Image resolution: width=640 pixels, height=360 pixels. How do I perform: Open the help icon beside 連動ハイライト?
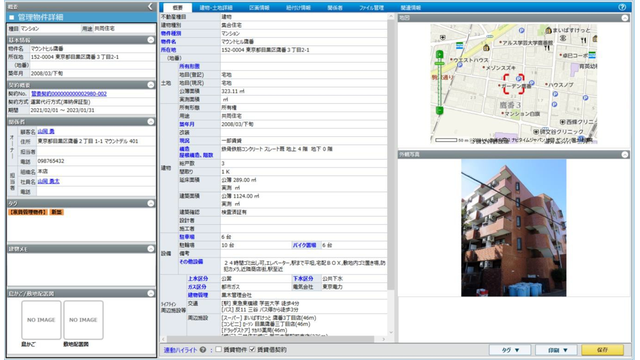[x=203, y=350]
